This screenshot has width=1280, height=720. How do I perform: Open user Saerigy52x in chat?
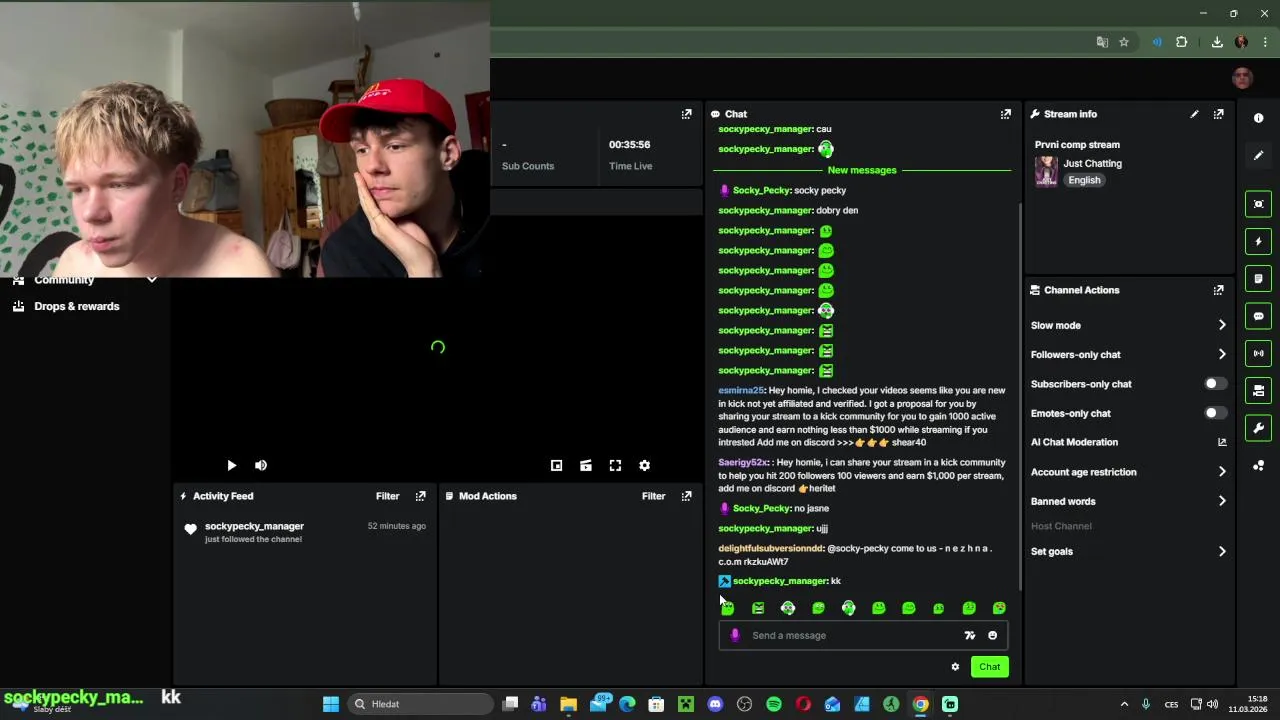(x=743, y=463)
